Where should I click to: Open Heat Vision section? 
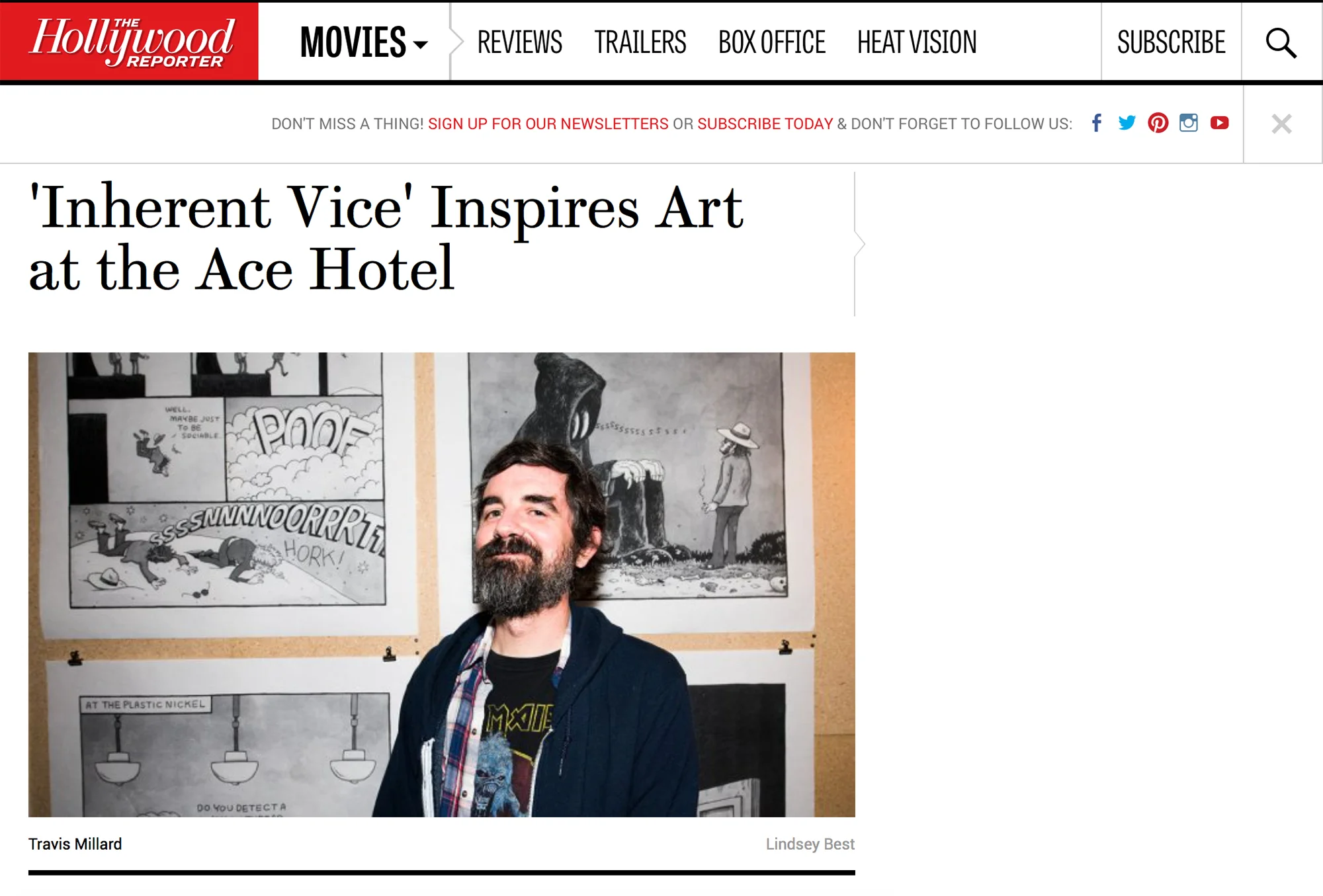(917, 42)
